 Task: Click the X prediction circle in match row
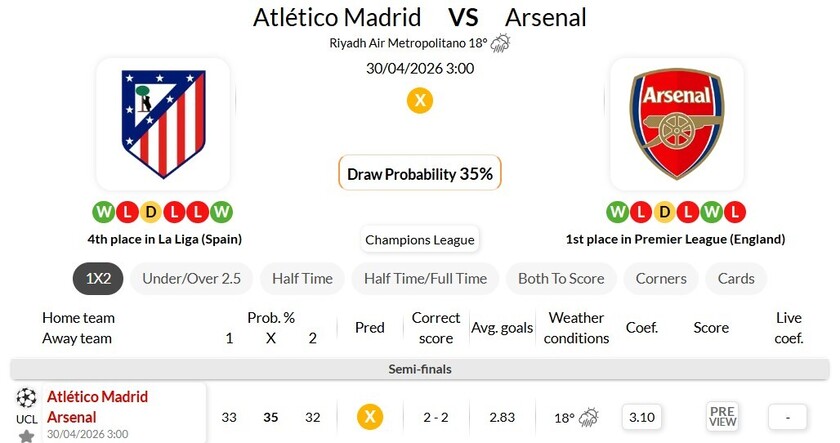[370, 416]
